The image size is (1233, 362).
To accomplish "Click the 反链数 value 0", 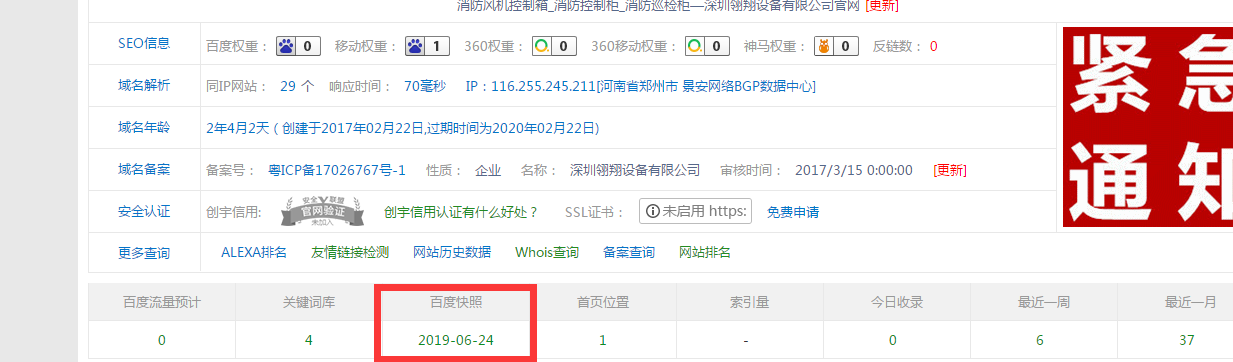I will (x=933, y=46).
